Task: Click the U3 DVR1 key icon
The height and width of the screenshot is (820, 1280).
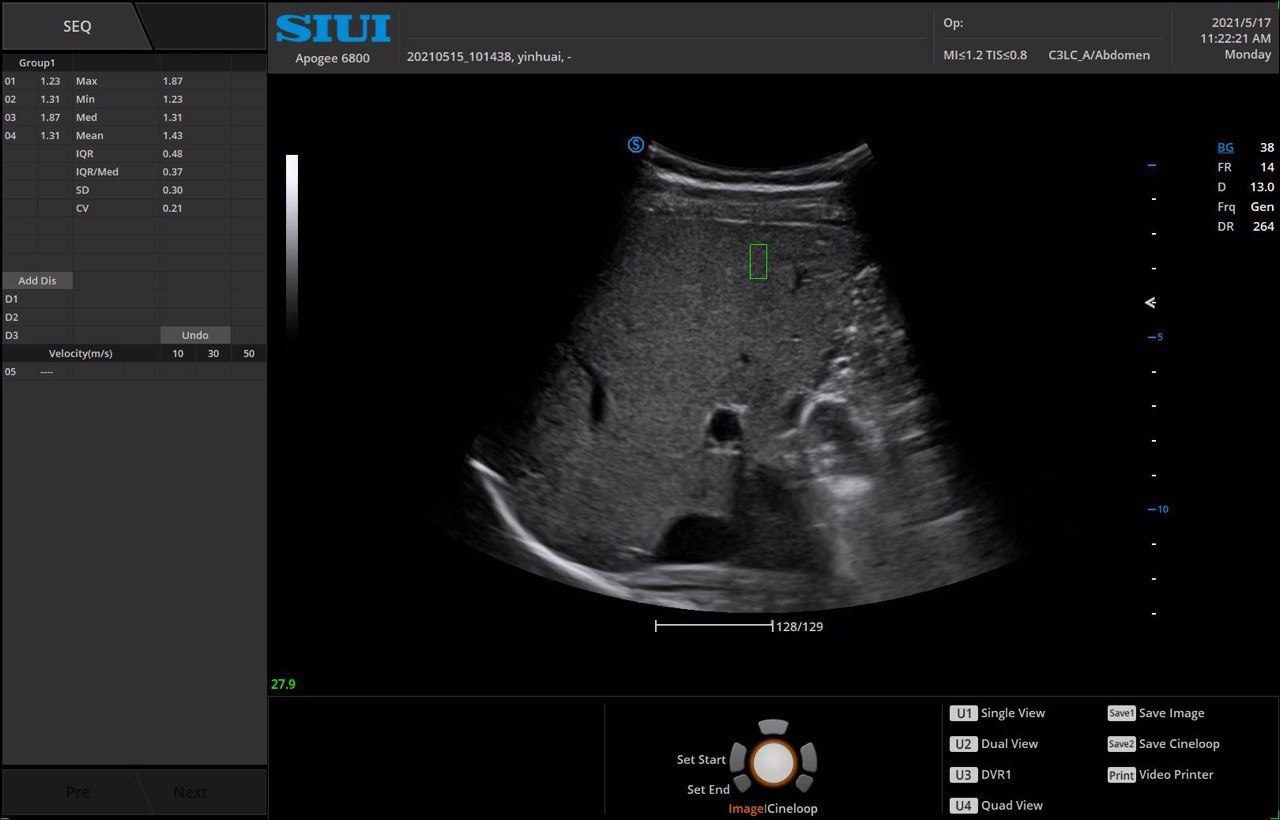Action: (x=963, y=775)
